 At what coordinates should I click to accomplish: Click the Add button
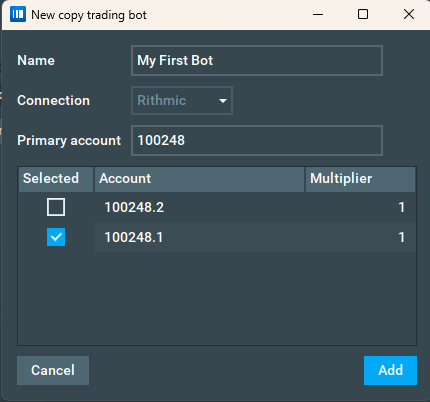click(390, 370)
